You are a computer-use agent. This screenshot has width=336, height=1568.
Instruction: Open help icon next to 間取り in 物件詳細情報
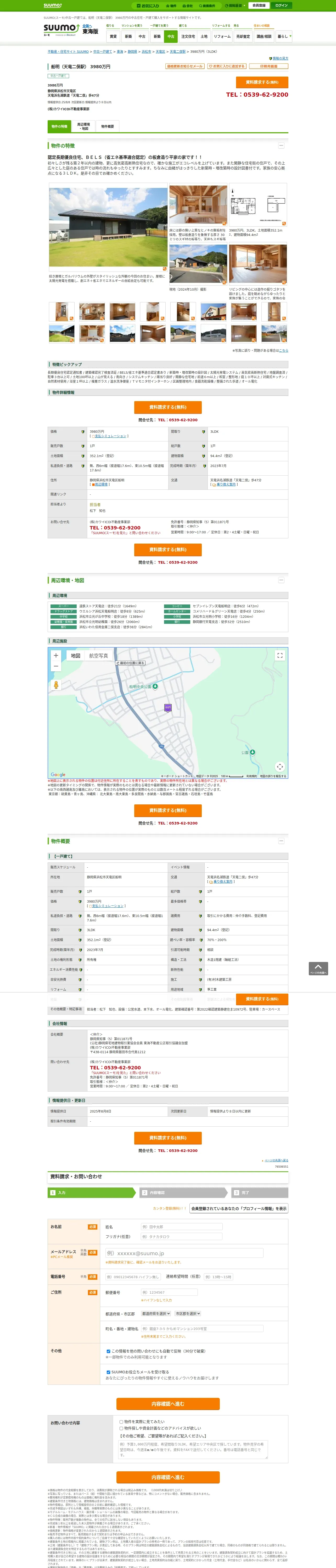click(204, 431)
